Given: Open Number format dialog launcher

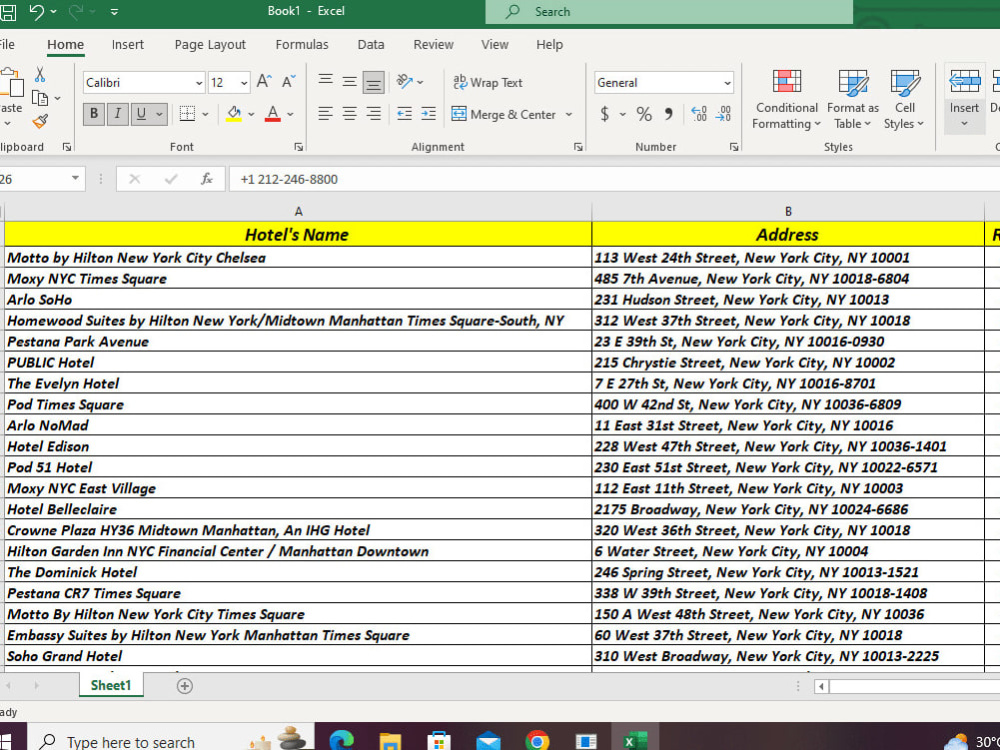Looking at the screenshot, I should coord(734,147).
